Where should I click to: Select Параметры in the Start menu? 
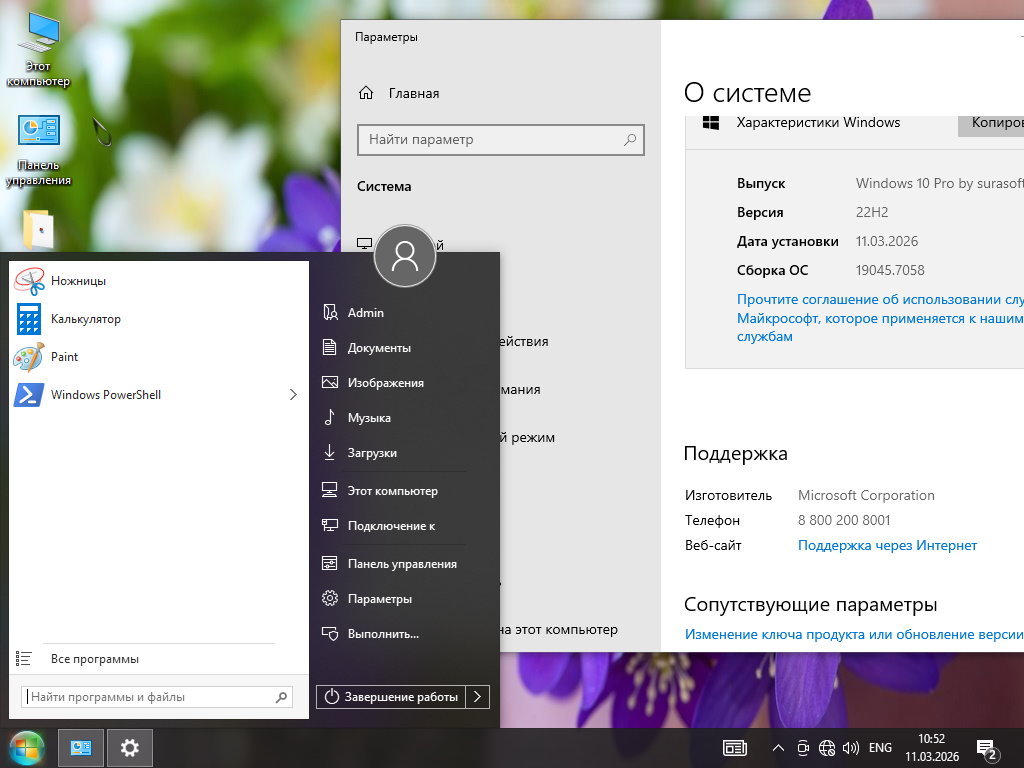coord(379,599)
